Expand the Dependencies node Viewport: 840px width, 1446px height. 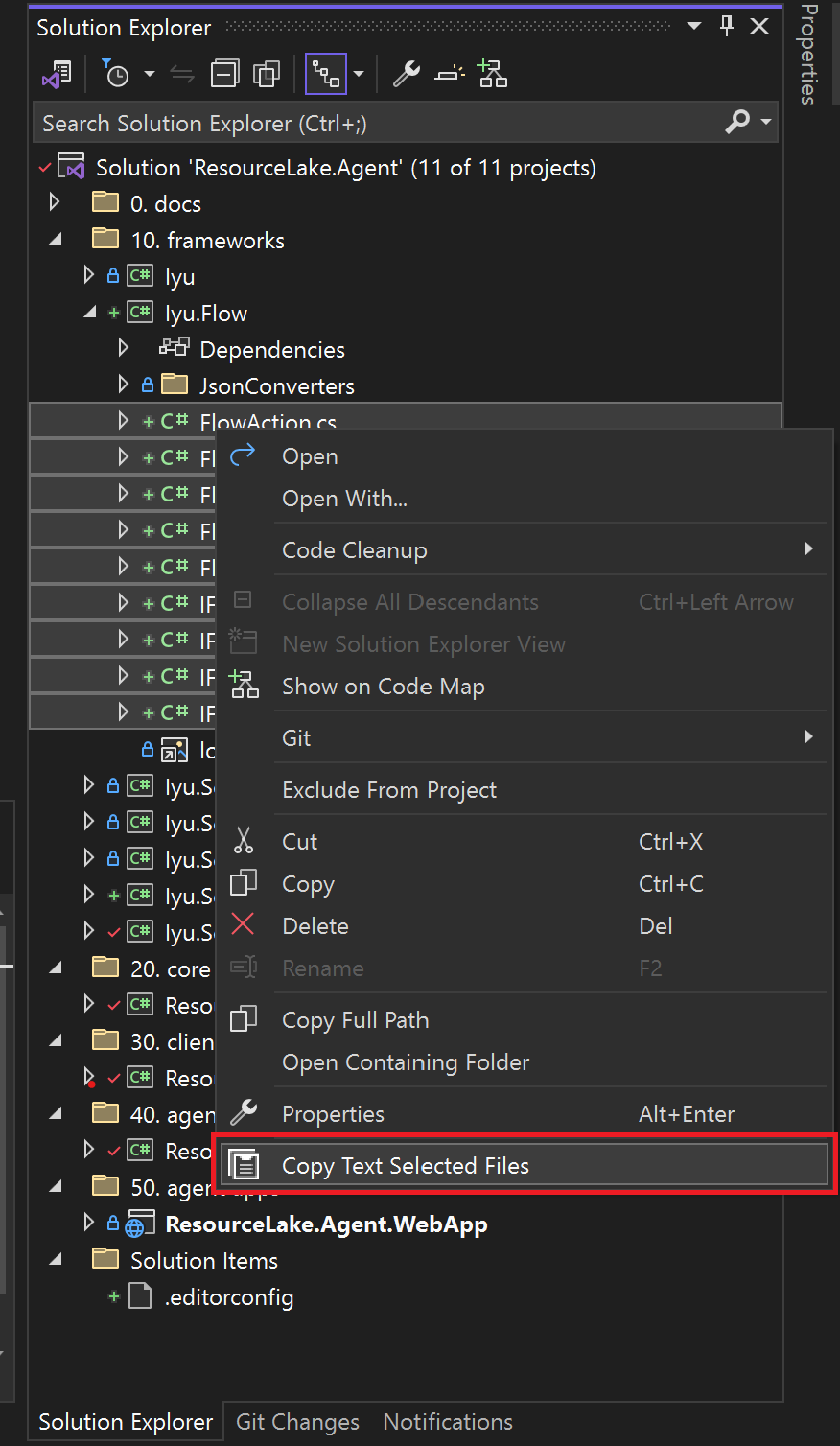click(x=124, y=348)
